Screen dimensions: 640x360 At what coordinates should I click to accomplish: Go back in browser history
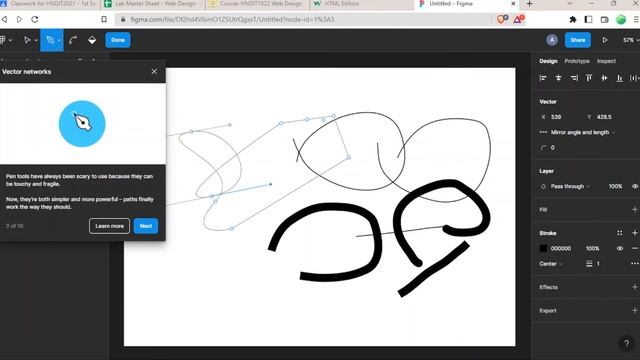(4, 19)
